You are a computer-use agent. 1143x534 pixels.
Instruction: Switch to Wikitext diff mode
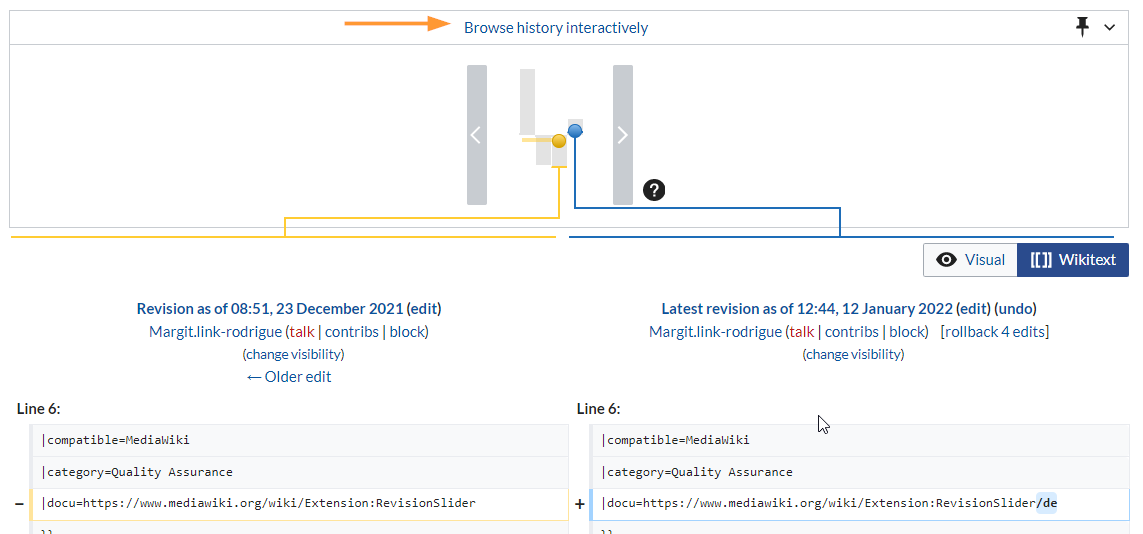1073,260
